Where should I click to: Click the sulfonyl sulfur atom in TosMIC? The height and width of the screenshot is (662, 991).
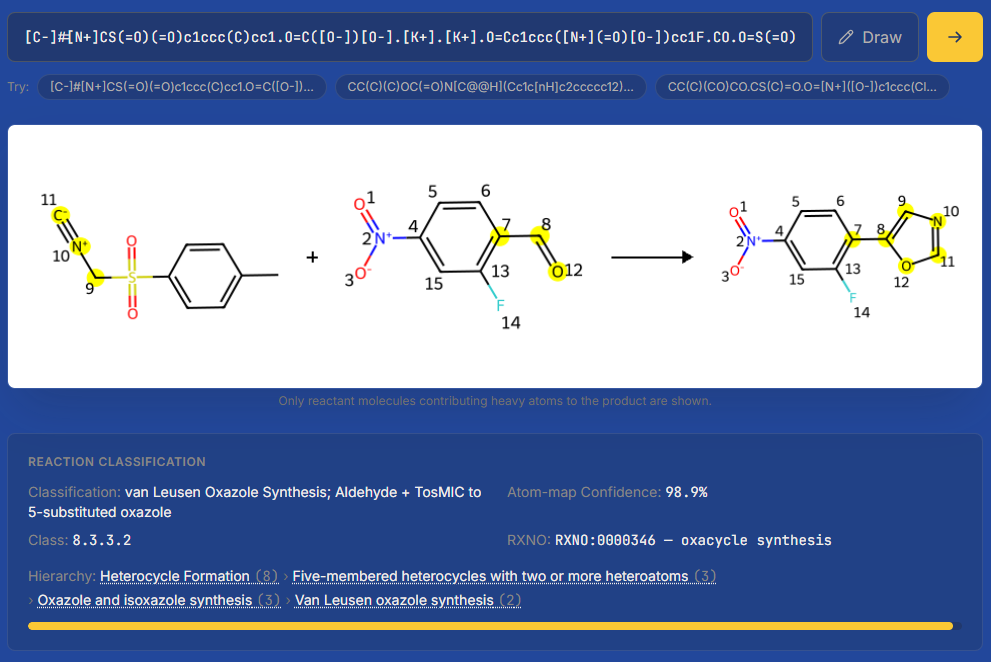132,278
